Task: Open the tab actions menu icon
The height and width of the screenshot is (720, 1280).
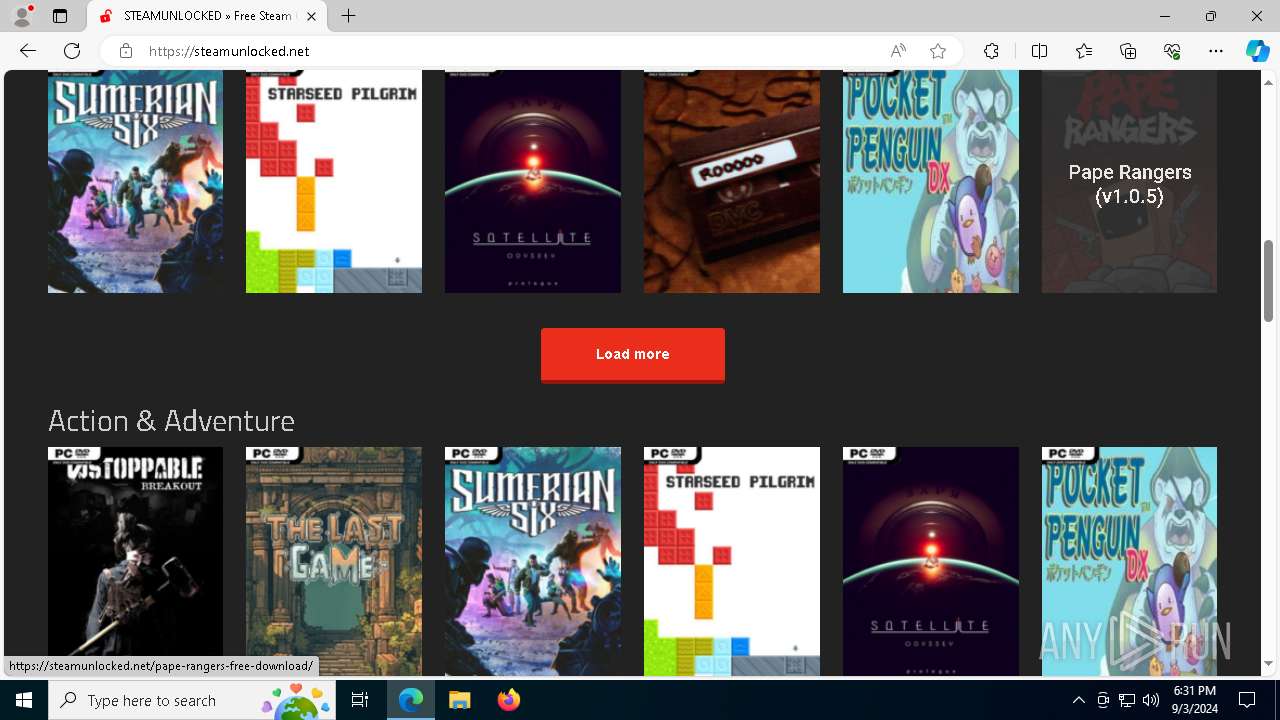Action: pos(60,16)
